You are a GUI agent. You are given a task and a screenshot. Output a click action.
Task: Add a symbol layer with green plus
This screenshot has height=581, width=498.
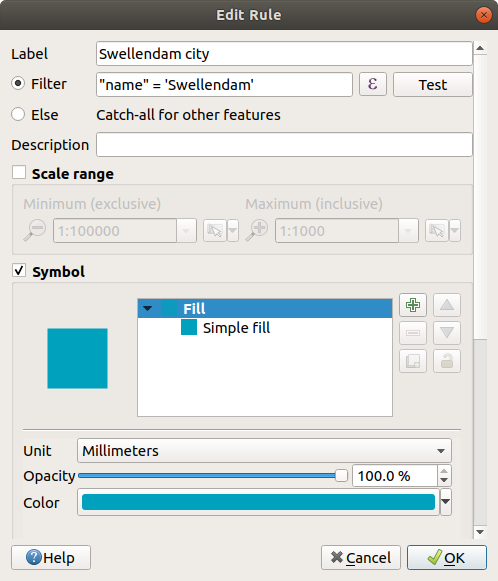coord(413,305)
